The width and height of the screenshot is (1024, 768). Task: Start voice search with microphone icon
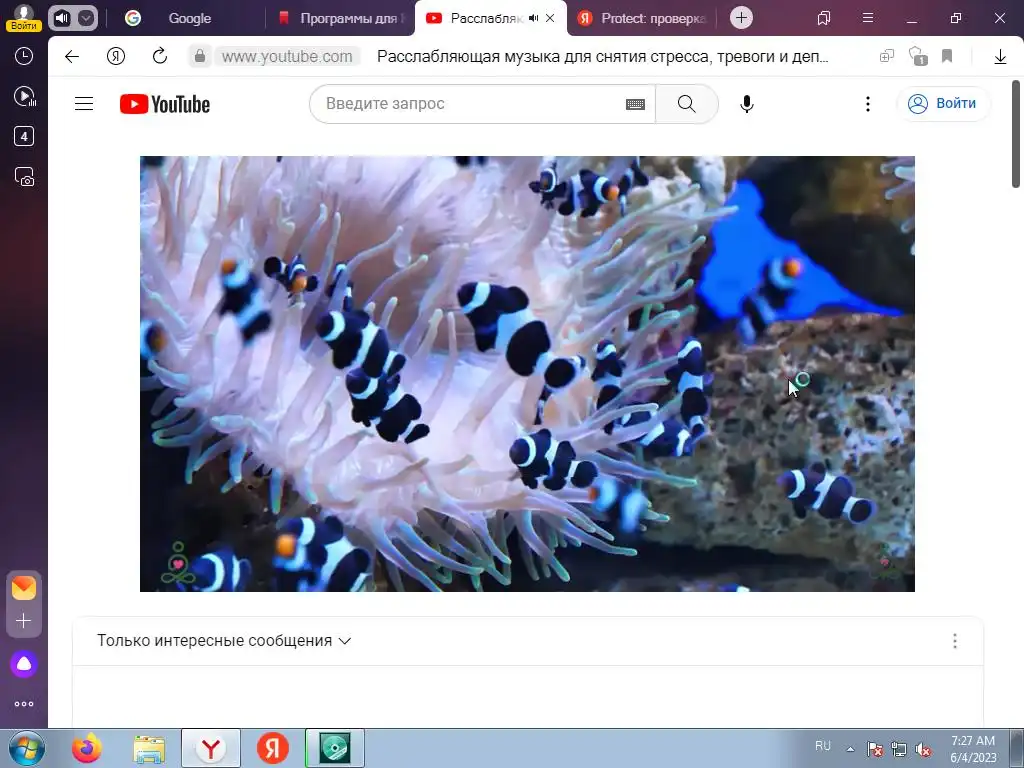pyautogui.click(x=746, y=104)
